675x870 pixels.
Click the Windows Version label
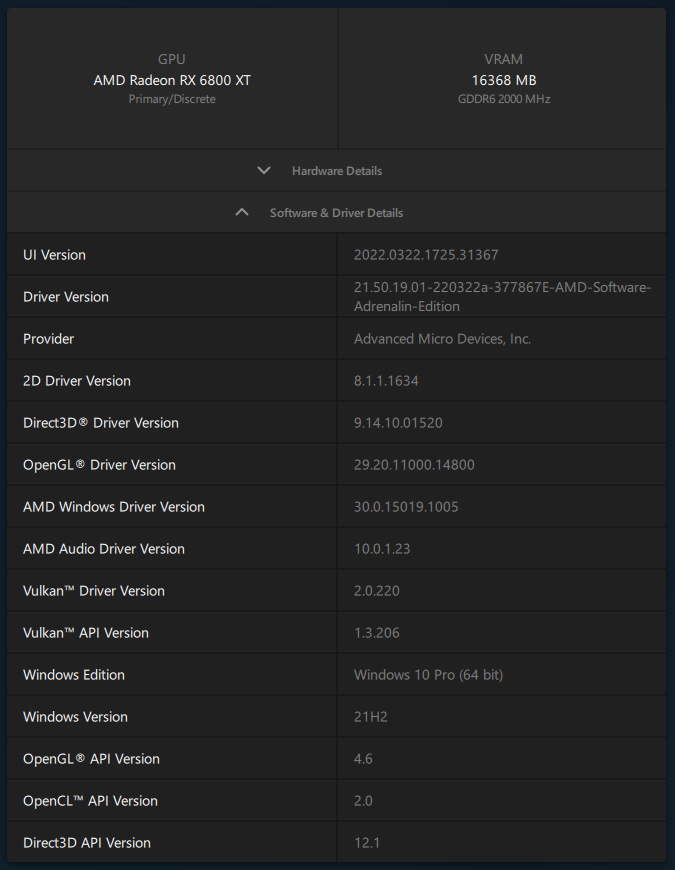pyautogui.click(x=75, y=717)
